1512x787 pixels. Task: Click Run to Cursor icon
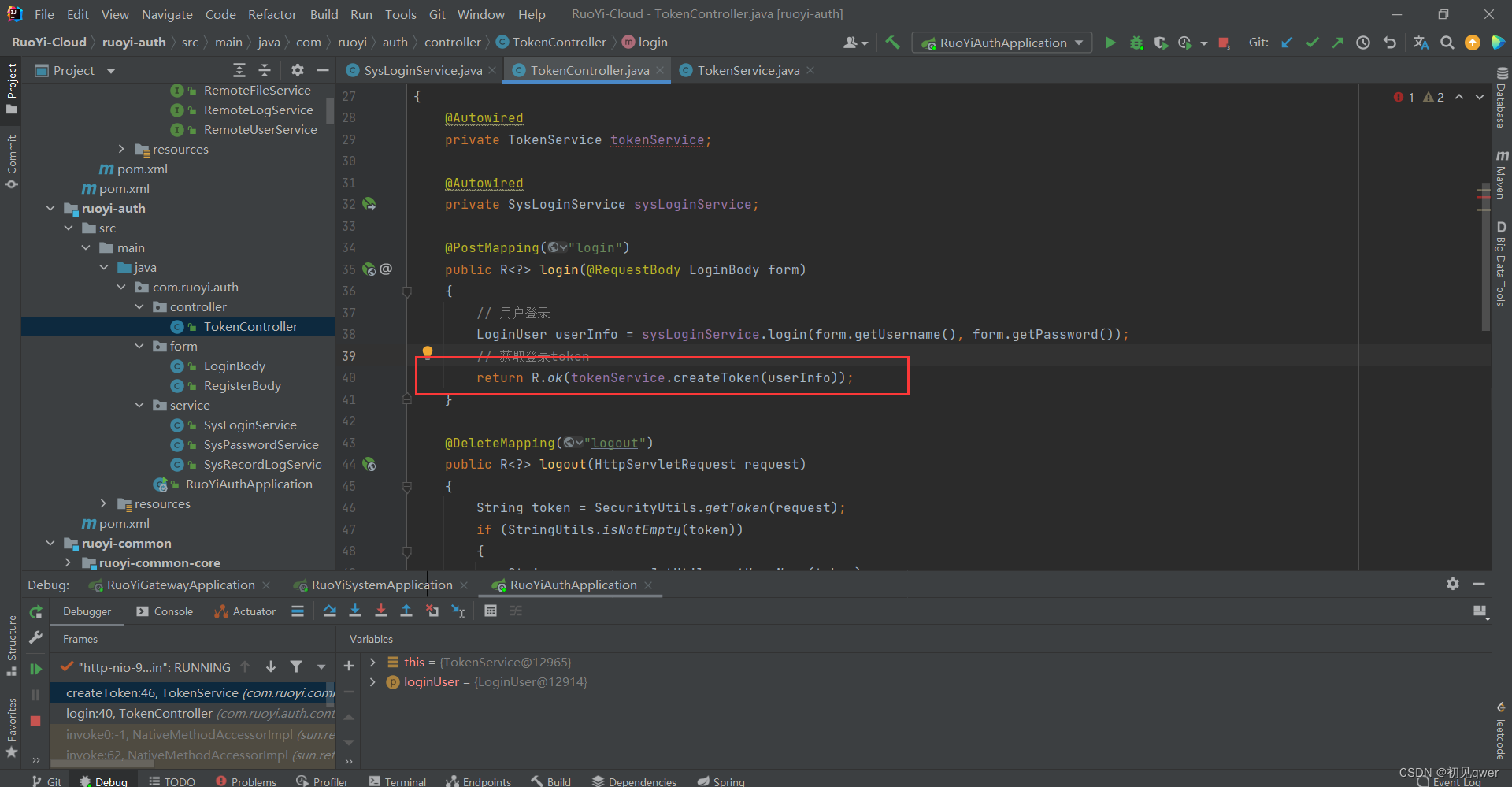[x=458, y=611]
